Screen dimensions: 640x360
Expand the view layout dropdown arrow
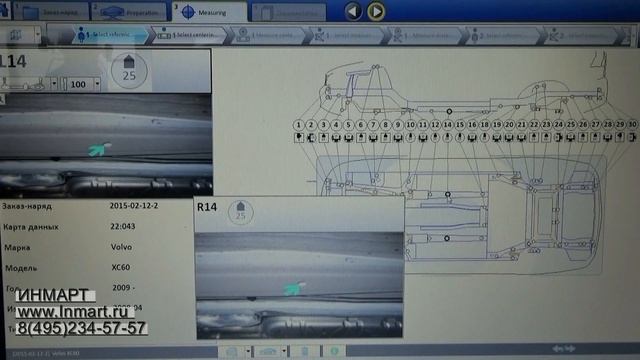[38, 35]
